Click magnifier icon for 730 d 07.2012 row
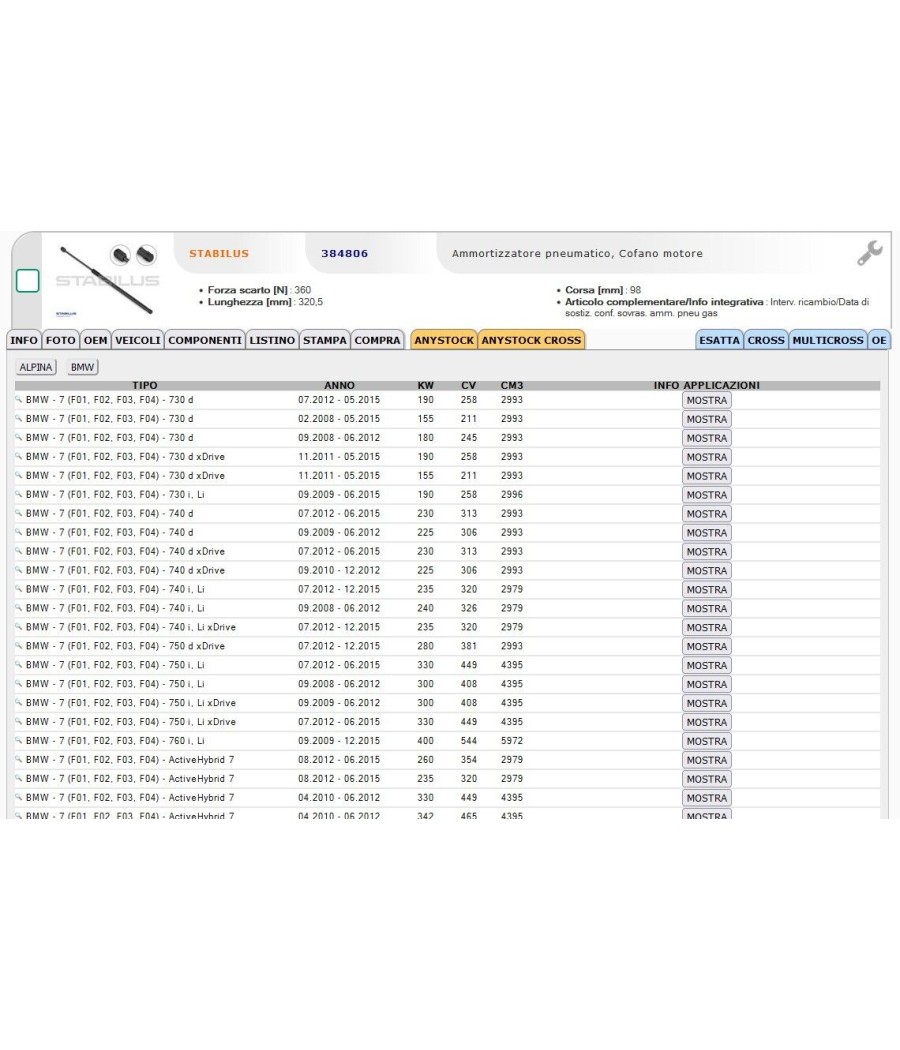 (19, 400)
